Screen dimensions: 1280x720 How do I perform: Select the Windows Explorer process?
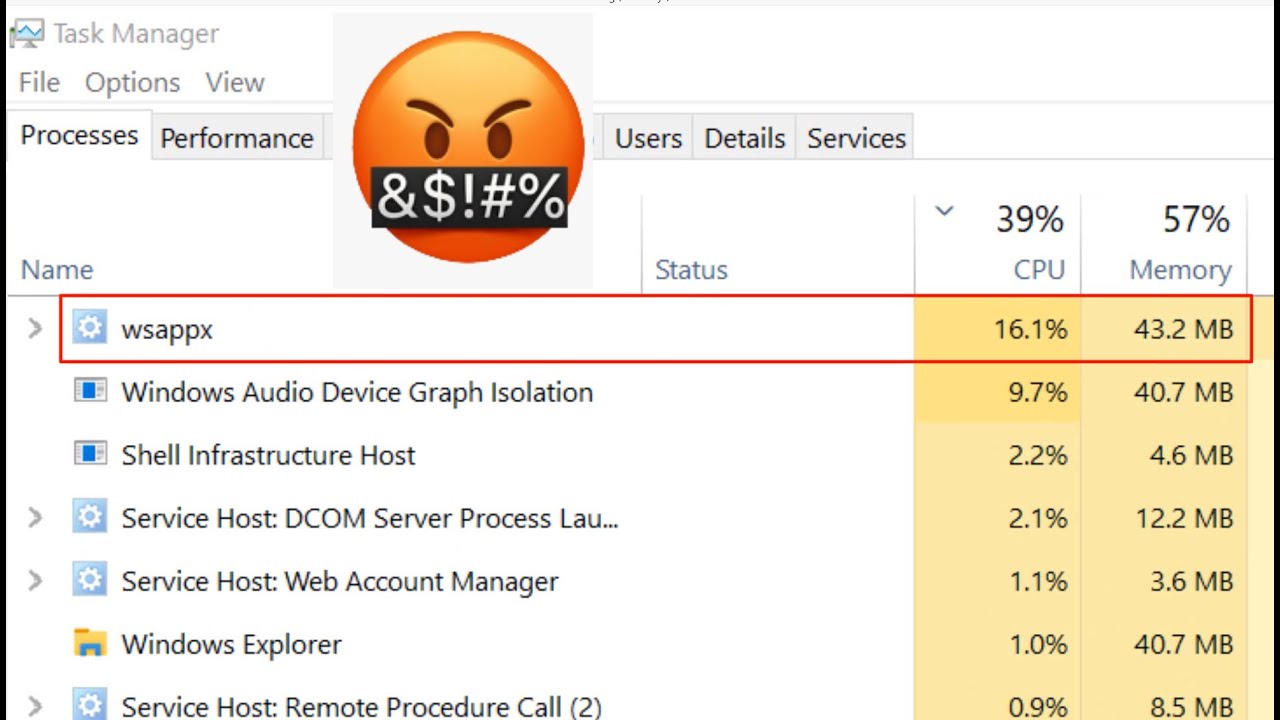(x=231, y=644)
